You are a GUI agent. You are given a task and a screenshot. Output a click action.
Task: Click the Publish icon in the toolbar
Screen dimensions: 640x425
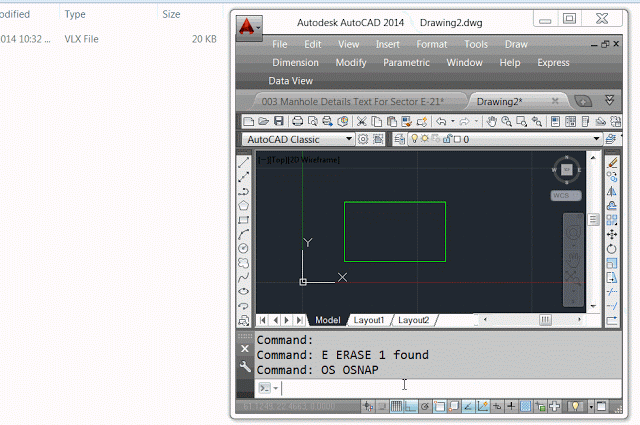(327, 121)
